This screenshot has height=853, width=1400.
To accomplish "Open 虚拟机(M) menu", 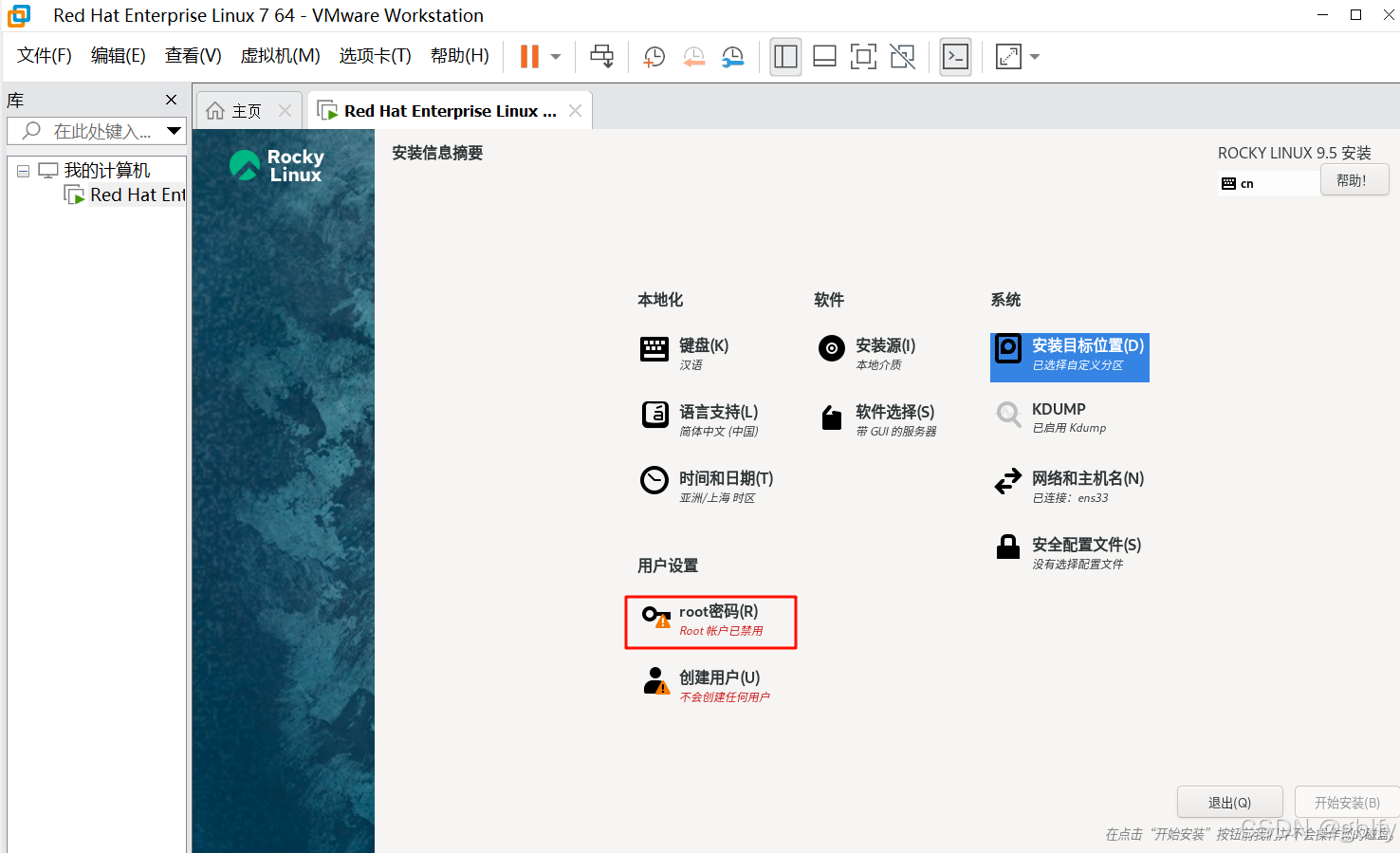I will click(x=281, y=56).
